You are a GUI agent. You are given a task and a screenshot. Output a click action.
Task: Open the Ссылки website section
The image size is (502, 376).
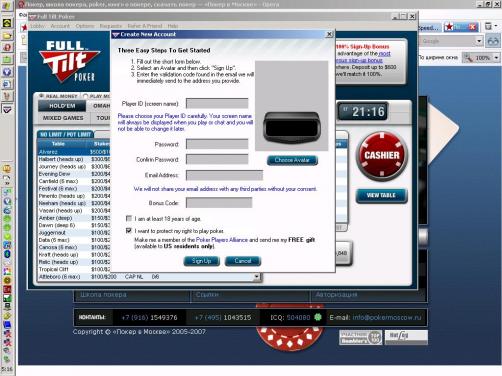point(207,295)
